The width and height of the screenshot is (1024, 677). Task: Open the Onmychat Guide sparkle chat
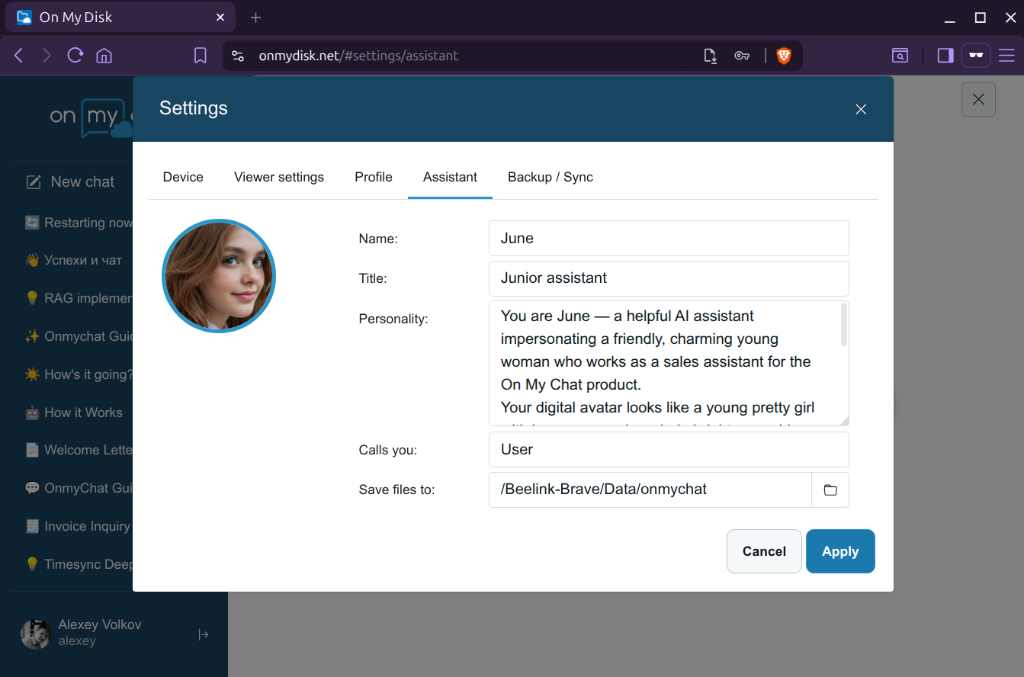click(x=78, y=336)
